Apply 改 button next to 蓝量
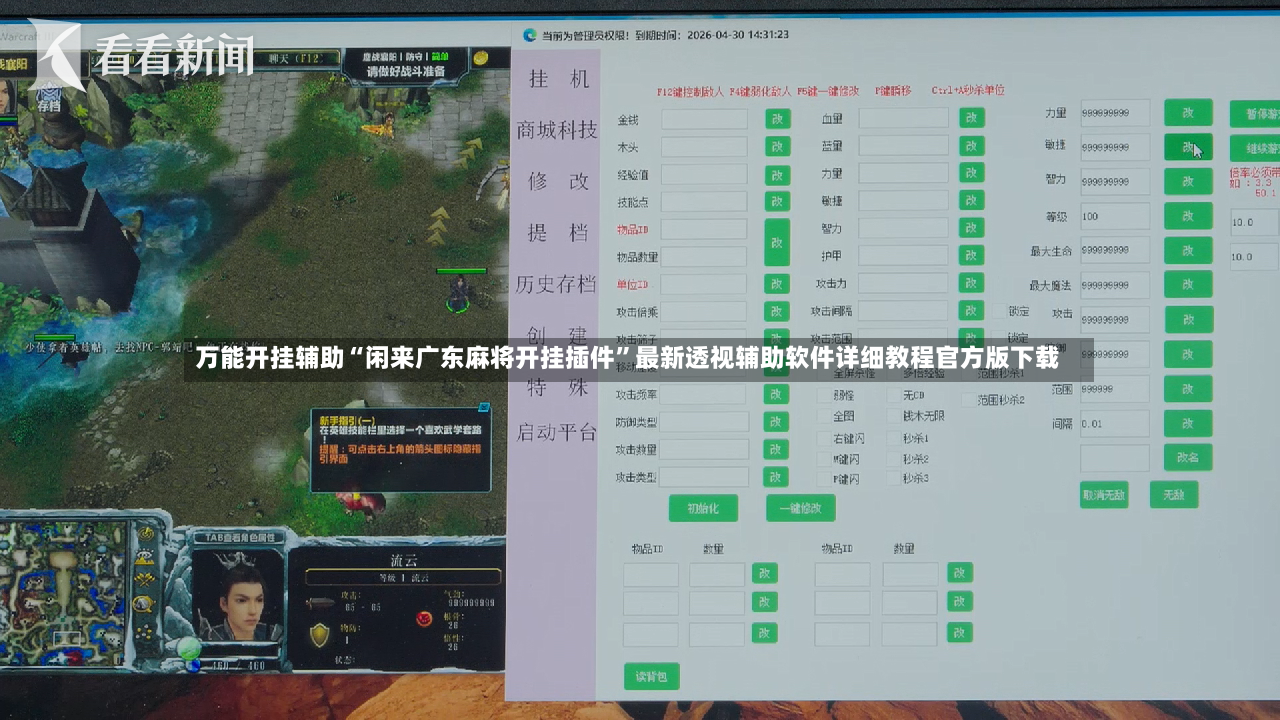The image size is (1280, 720). (x=972, y=146)
